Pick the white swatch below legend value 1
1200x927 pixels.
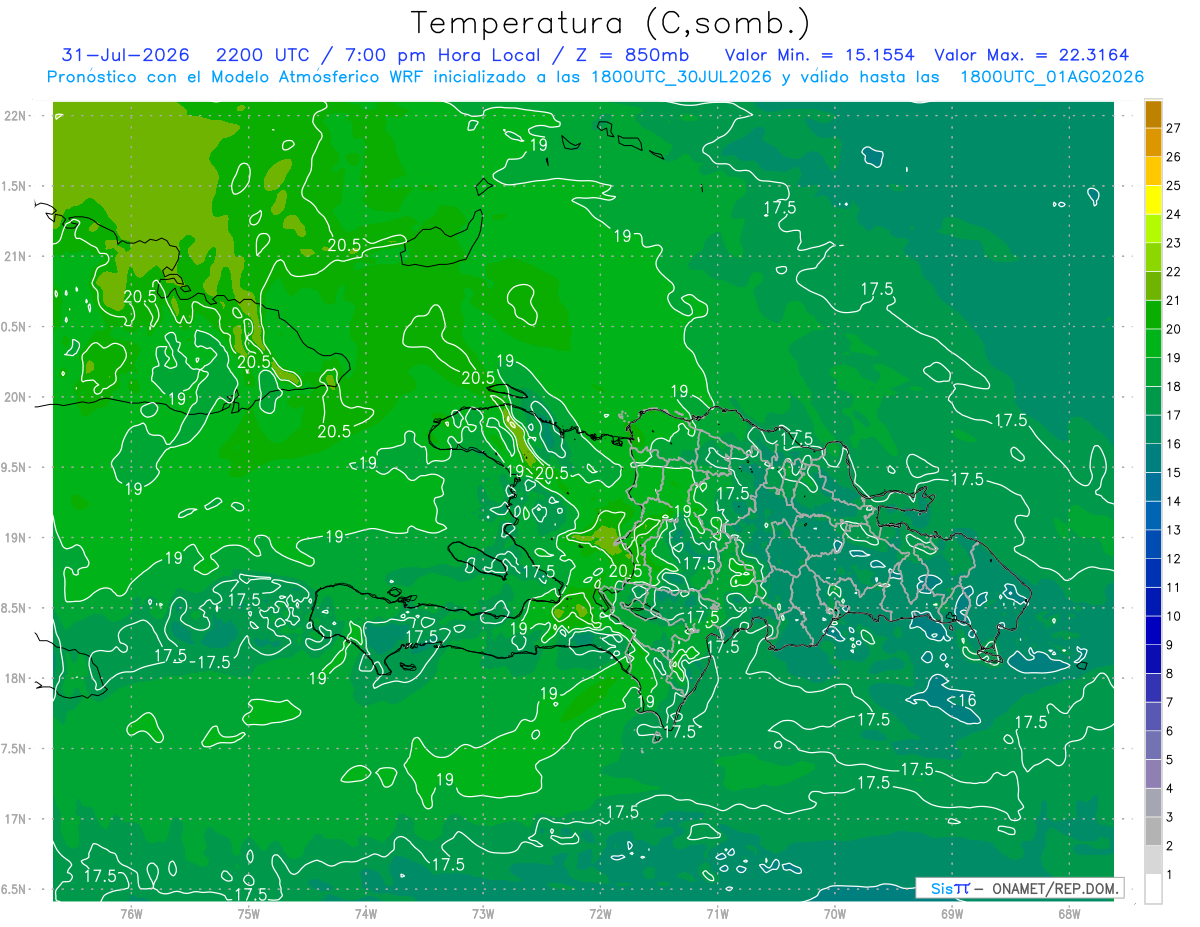(x=1153, y=889)
